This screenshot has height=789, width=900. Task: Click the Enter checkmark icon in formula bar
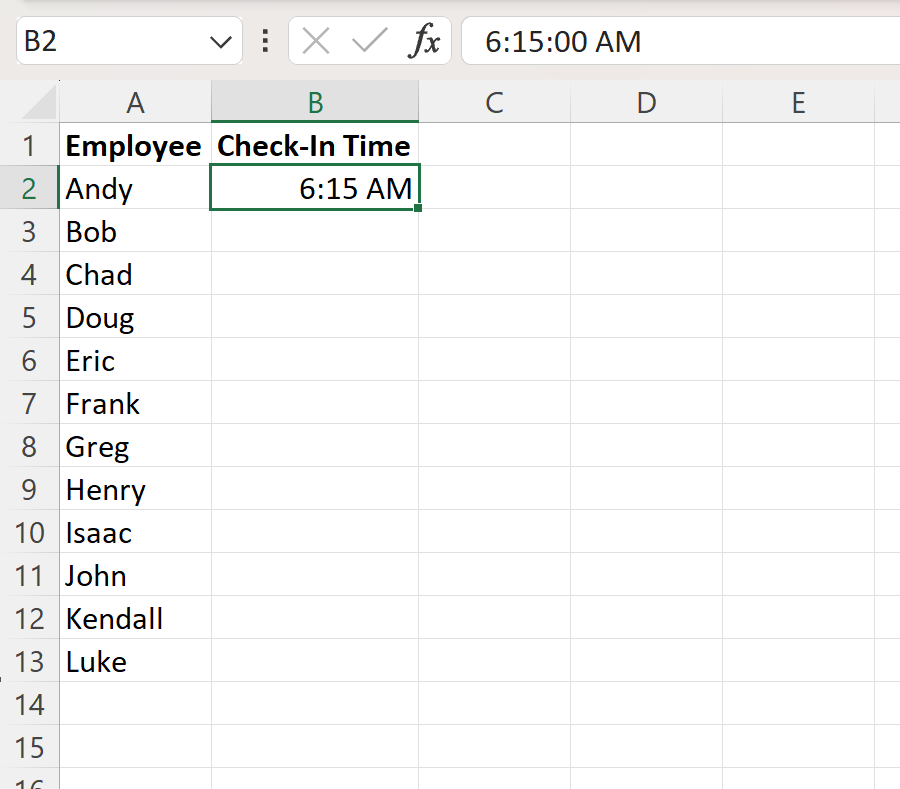(369, 41)
